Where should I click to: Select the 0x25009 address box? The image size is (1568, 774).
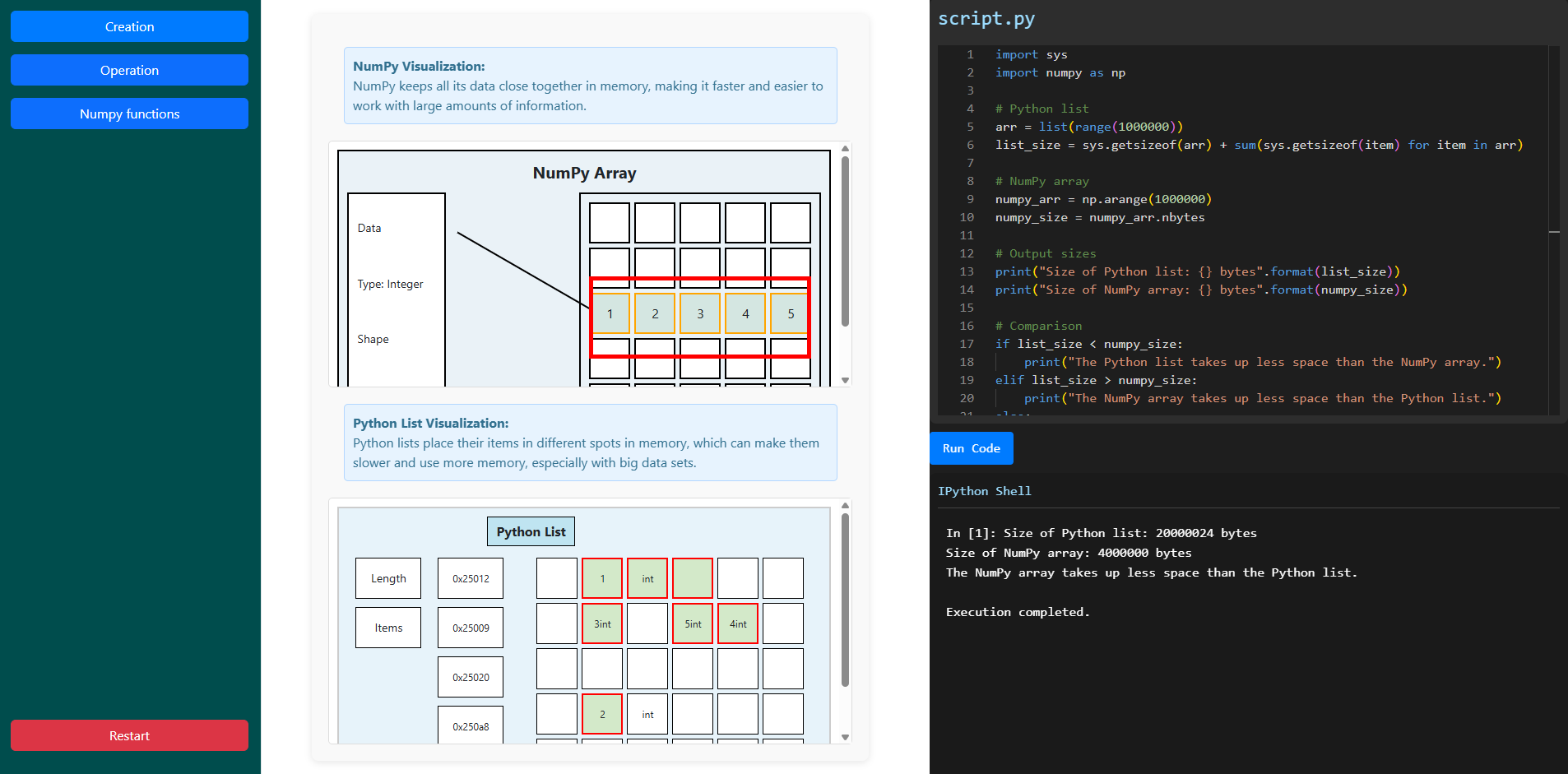pyautogui.click(x=471, y=628)
